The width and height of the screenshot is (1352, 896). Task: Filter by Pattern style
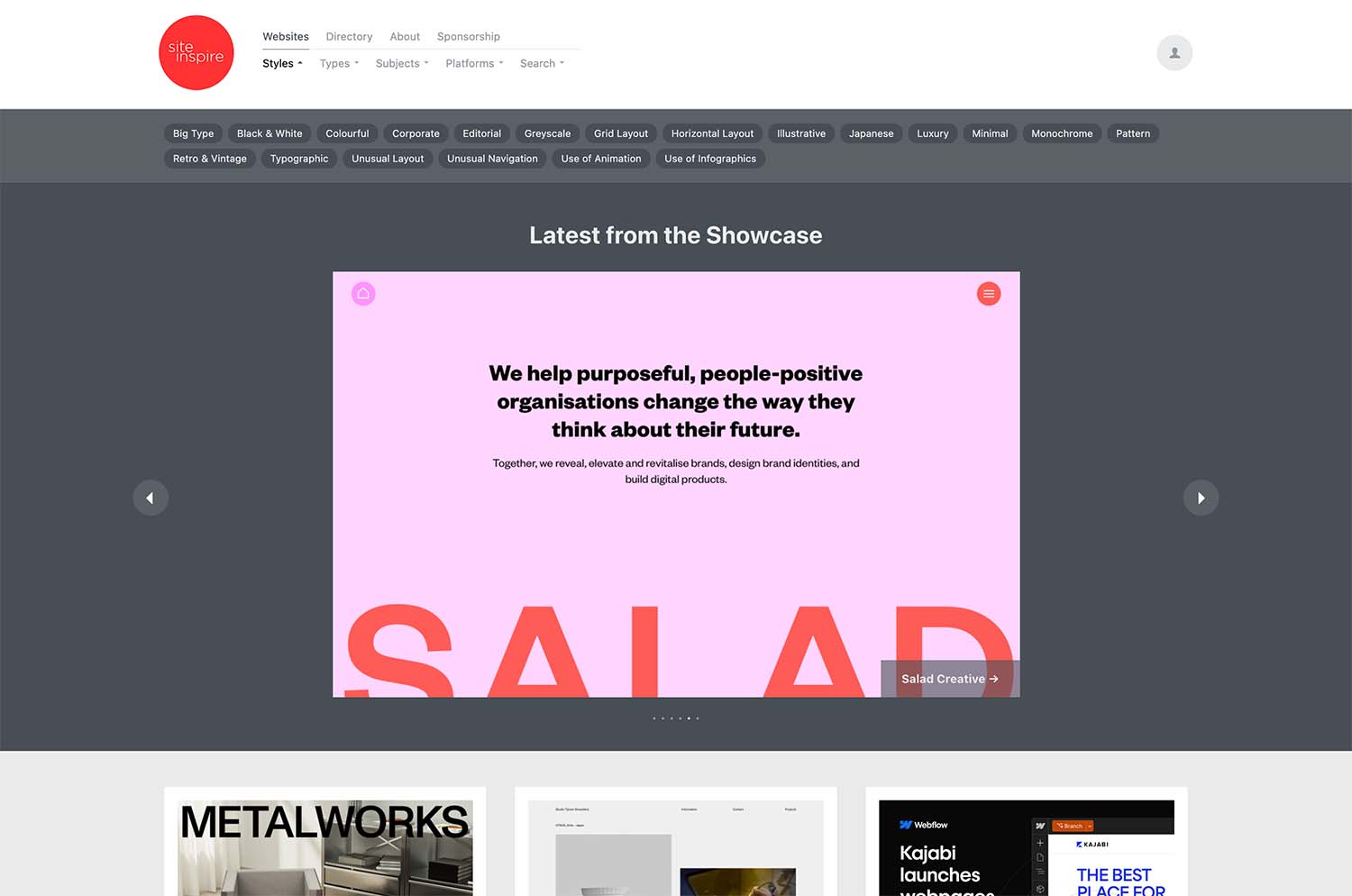[x=1133, y=133]
